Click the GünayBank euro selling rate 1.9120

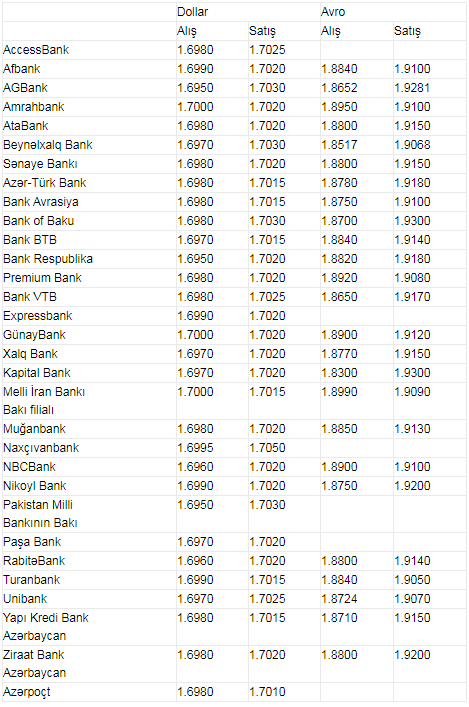point(412,335)
